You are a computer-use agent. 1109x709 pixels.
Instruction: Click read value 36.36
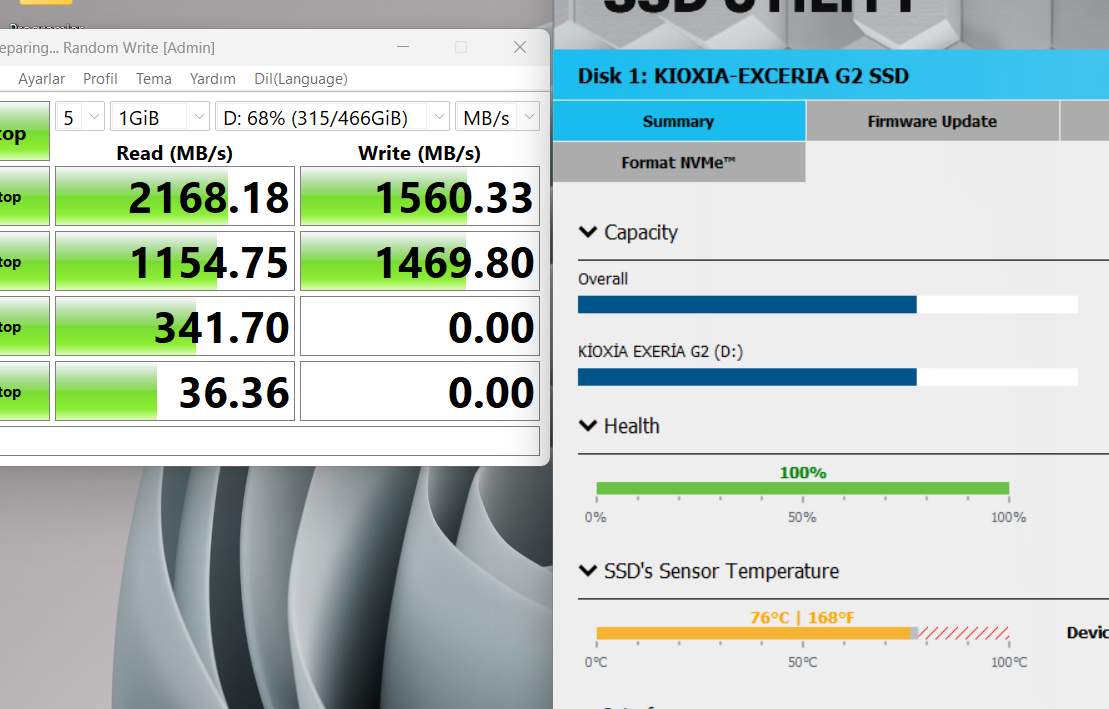pyautogui.click(x=175, y=391)
